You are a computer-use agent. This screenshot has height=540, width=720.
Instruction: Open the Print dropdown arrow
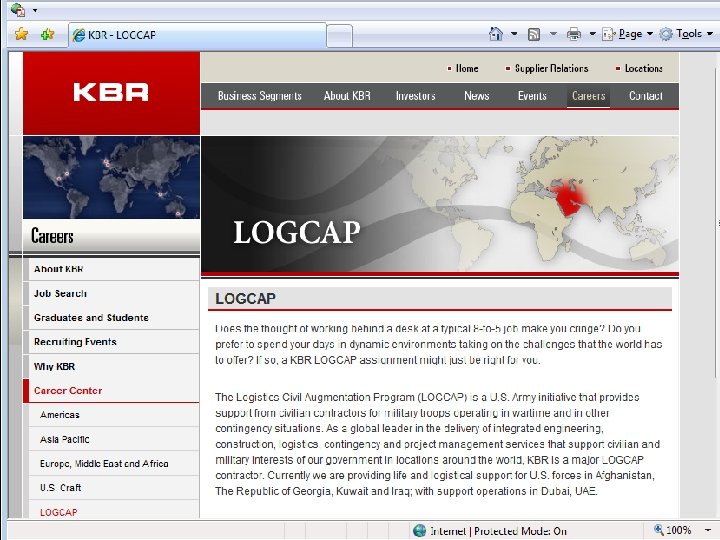592,34
